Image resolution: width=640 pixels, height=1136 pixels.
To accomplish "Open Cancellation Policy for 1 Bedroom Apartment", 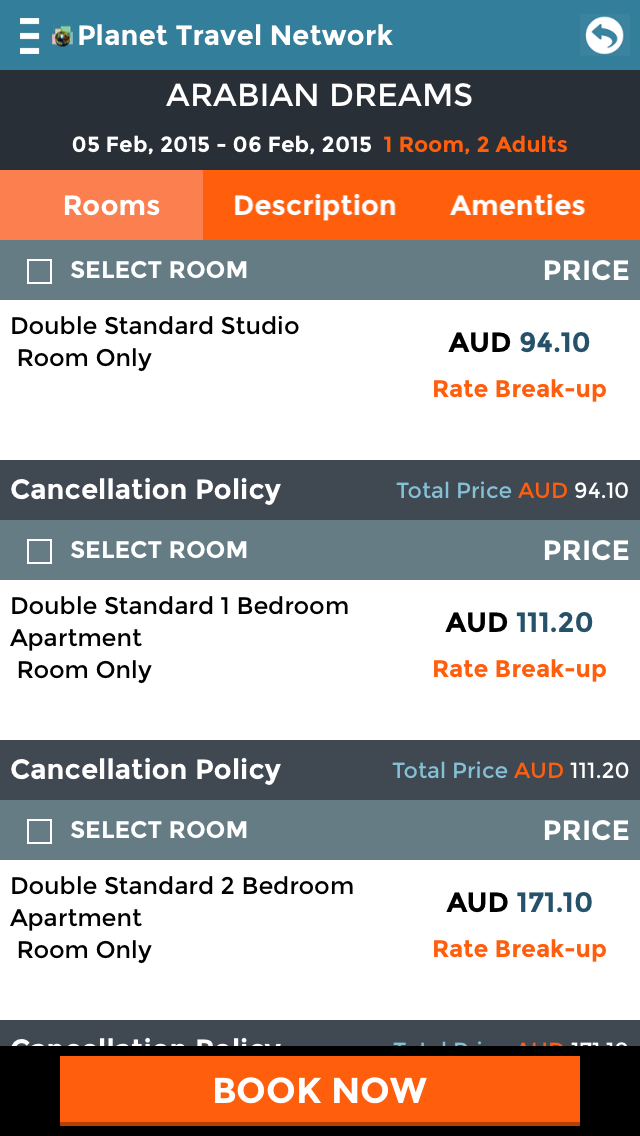I will click(x=146, y=770).
